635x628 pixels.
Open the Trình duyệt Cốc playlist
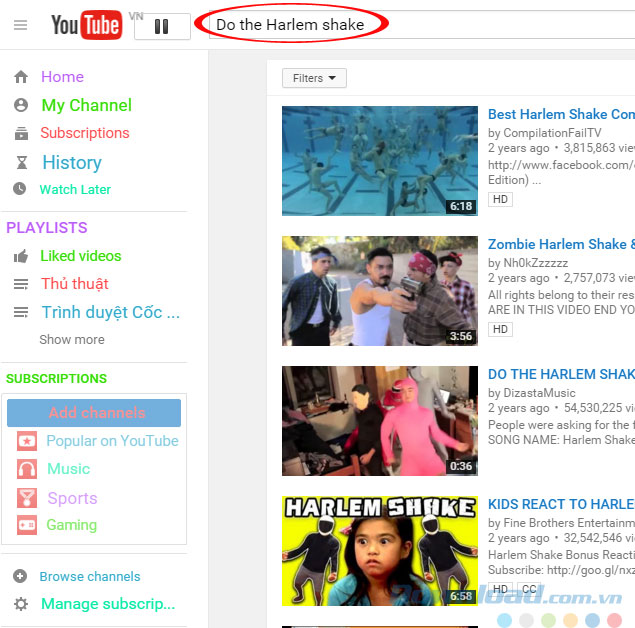click(111, 313)
